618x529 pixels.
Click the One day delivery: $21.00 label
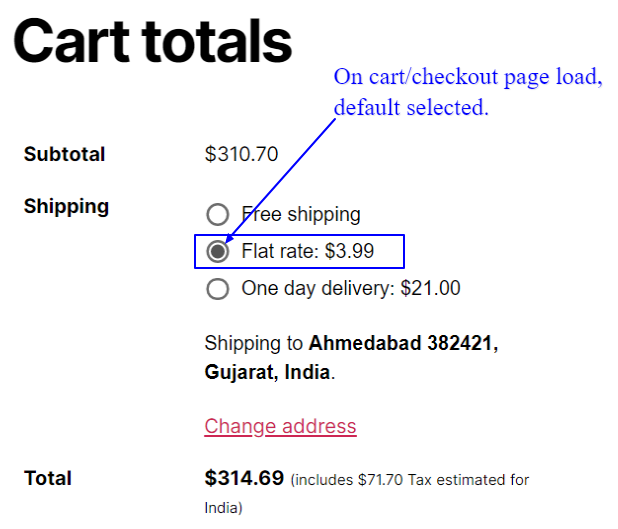click(x=351, y=289)
